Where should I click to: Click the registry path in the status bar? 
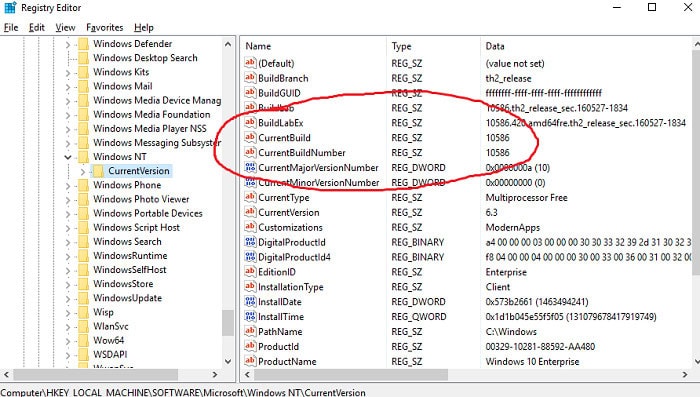click(x=183, y=392)
